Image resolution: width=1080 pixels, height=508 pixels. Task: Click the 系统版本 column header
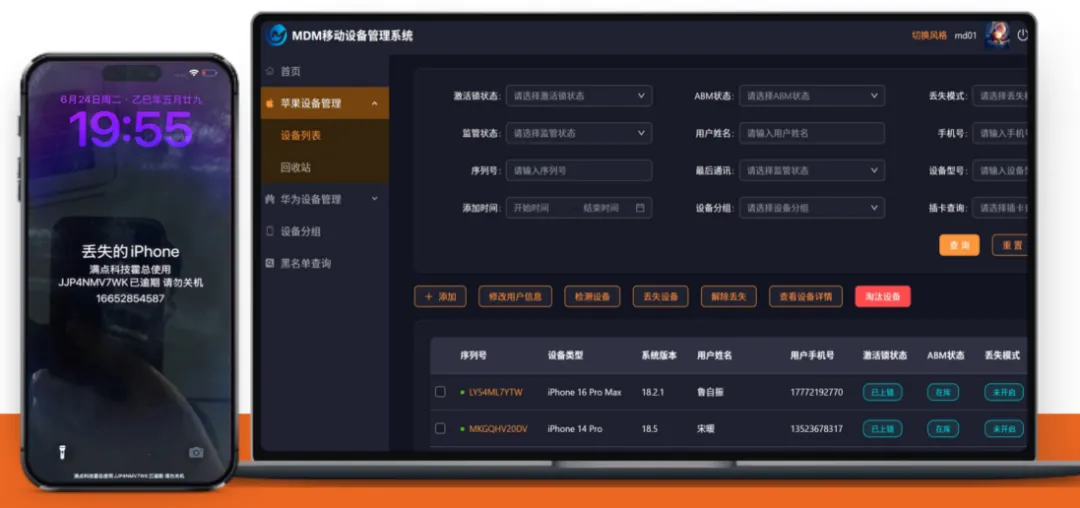pos(659,356)
